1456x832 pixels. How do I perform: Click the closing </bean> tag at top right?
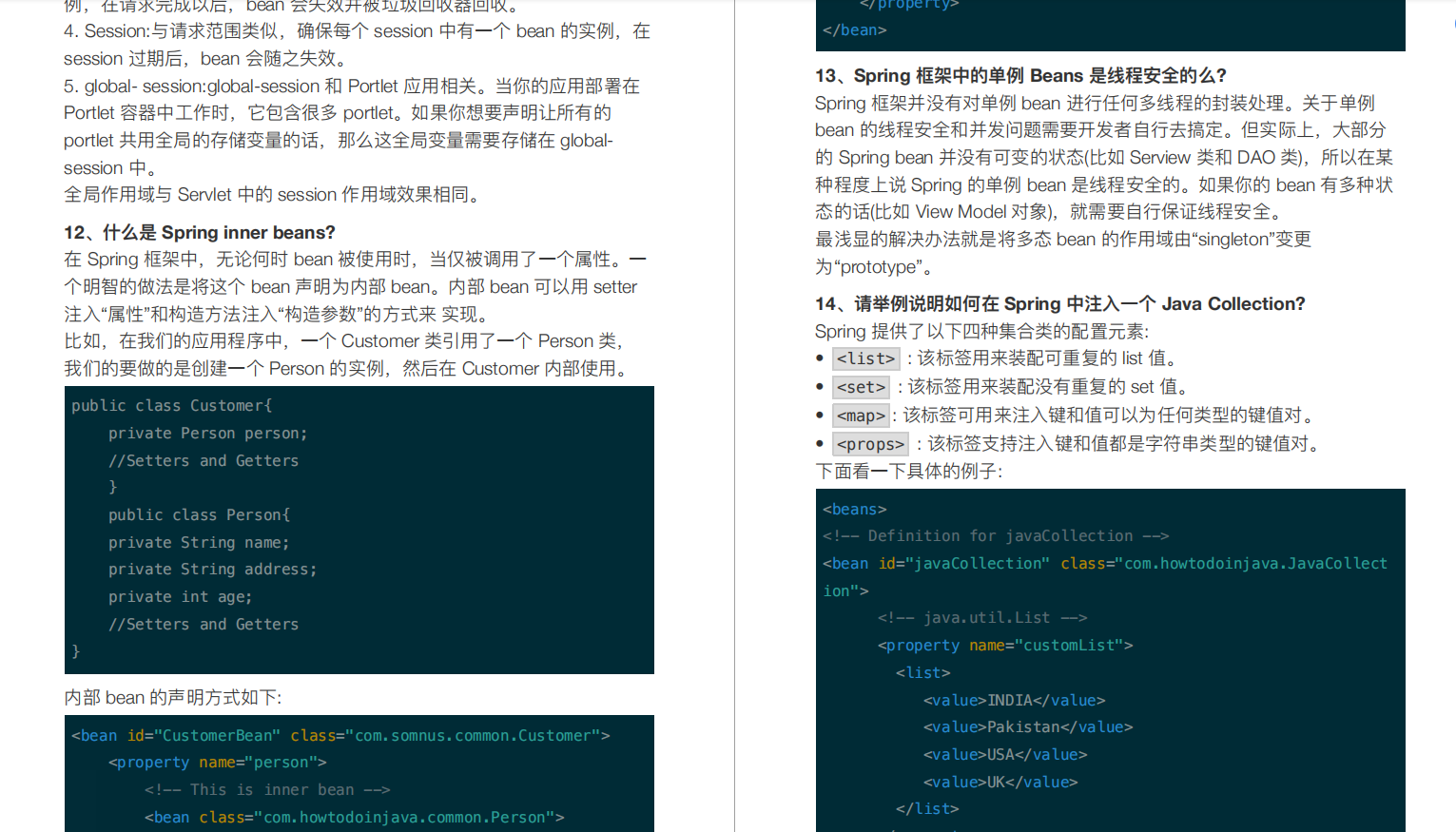tap(855, 29)
